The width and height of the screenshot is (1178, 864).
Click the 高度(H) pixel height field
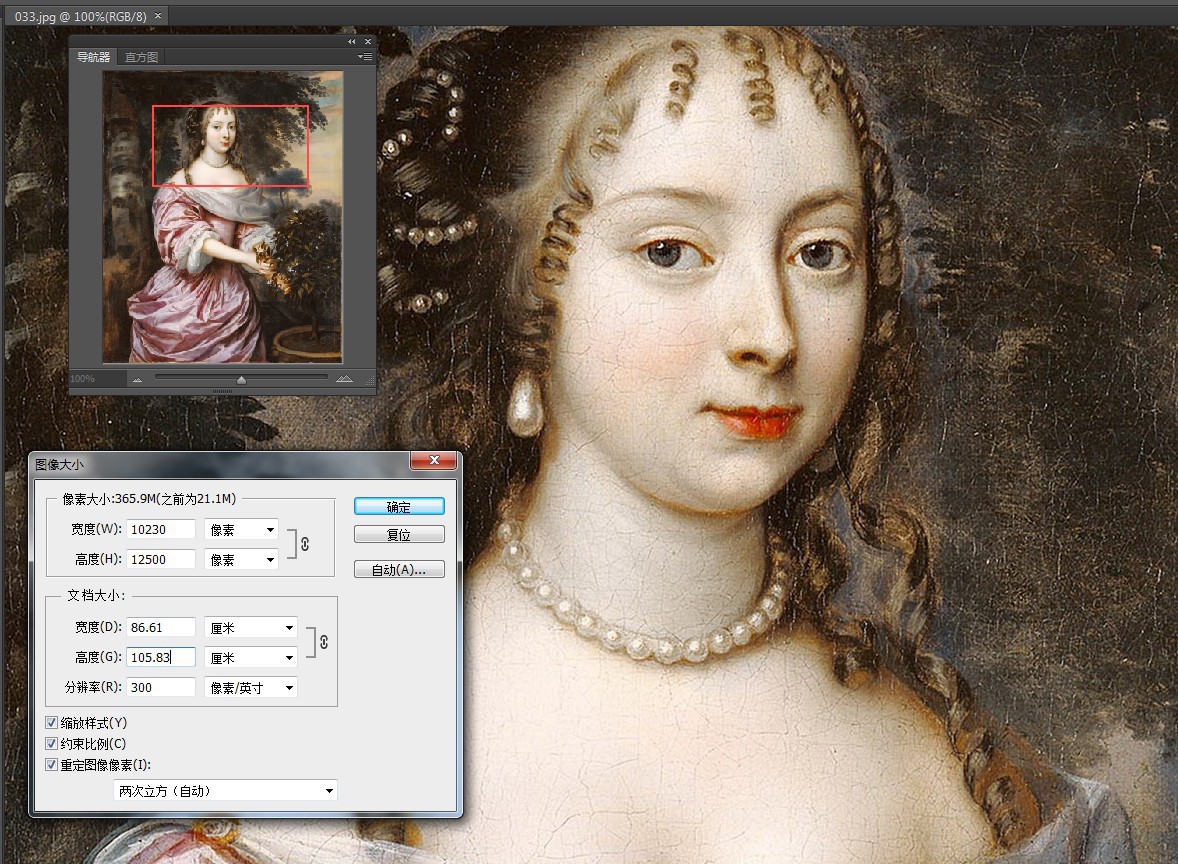click(x=161, y=559)
